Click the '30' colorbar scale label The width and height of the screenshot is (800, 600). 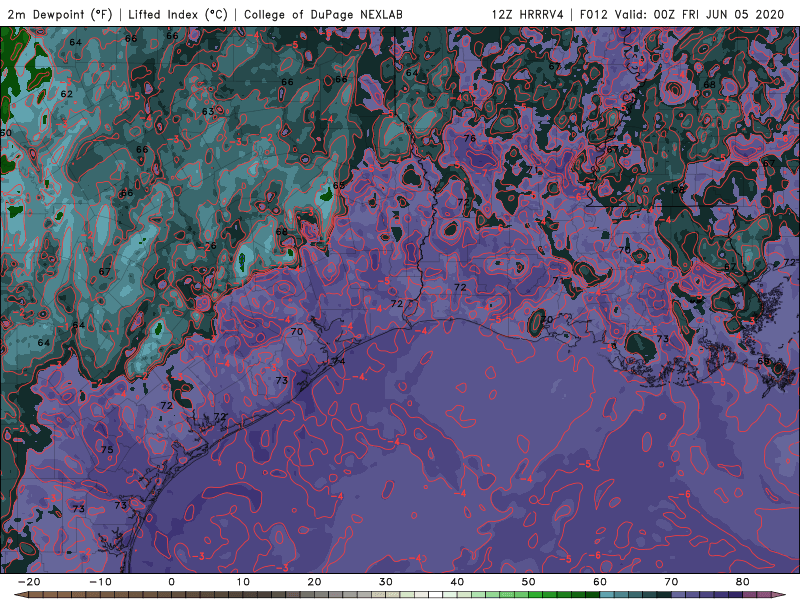pos(386,582)
